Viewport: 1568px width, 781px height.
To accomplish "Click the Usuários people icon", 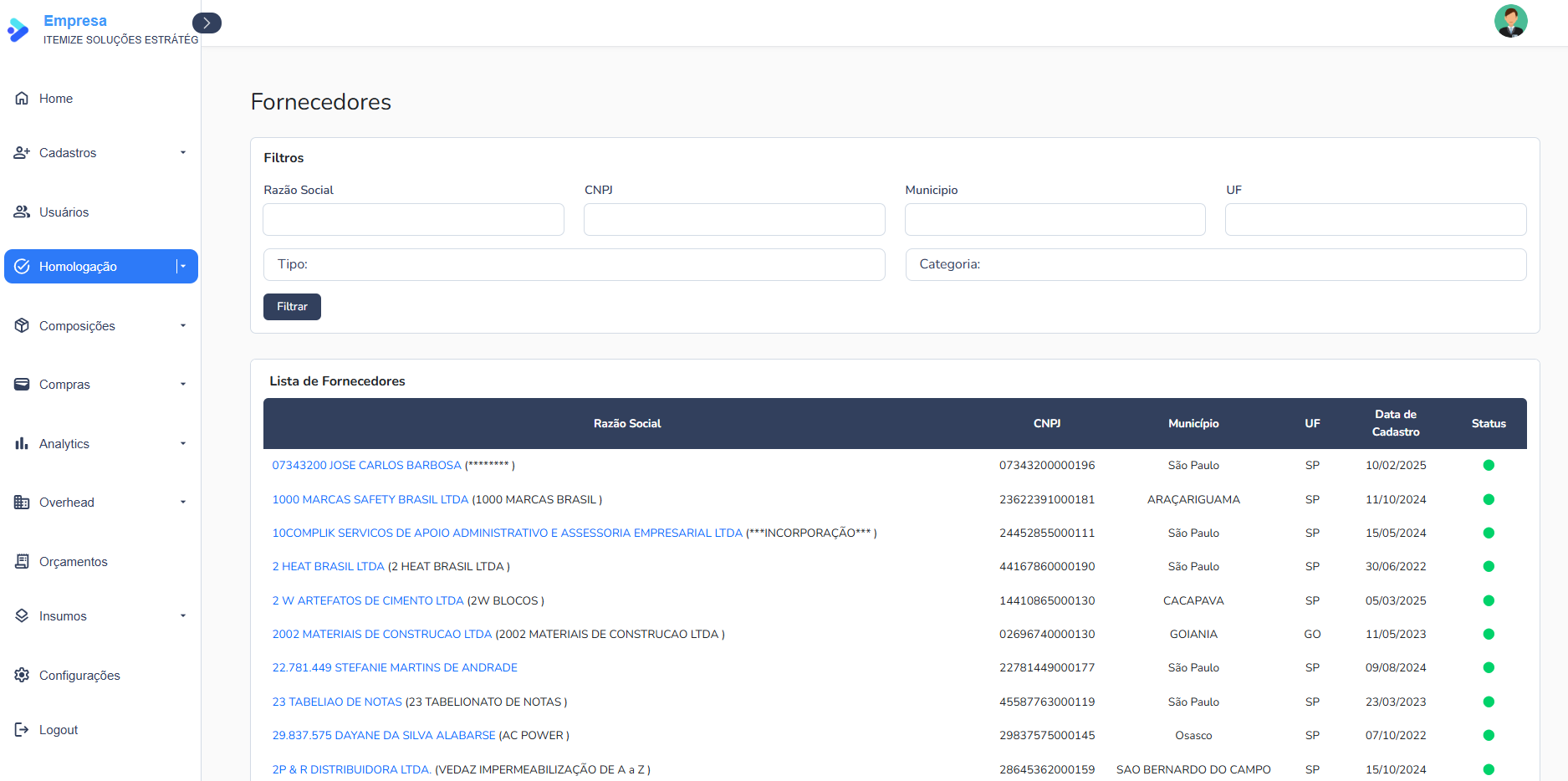I will tap(22, 212).
